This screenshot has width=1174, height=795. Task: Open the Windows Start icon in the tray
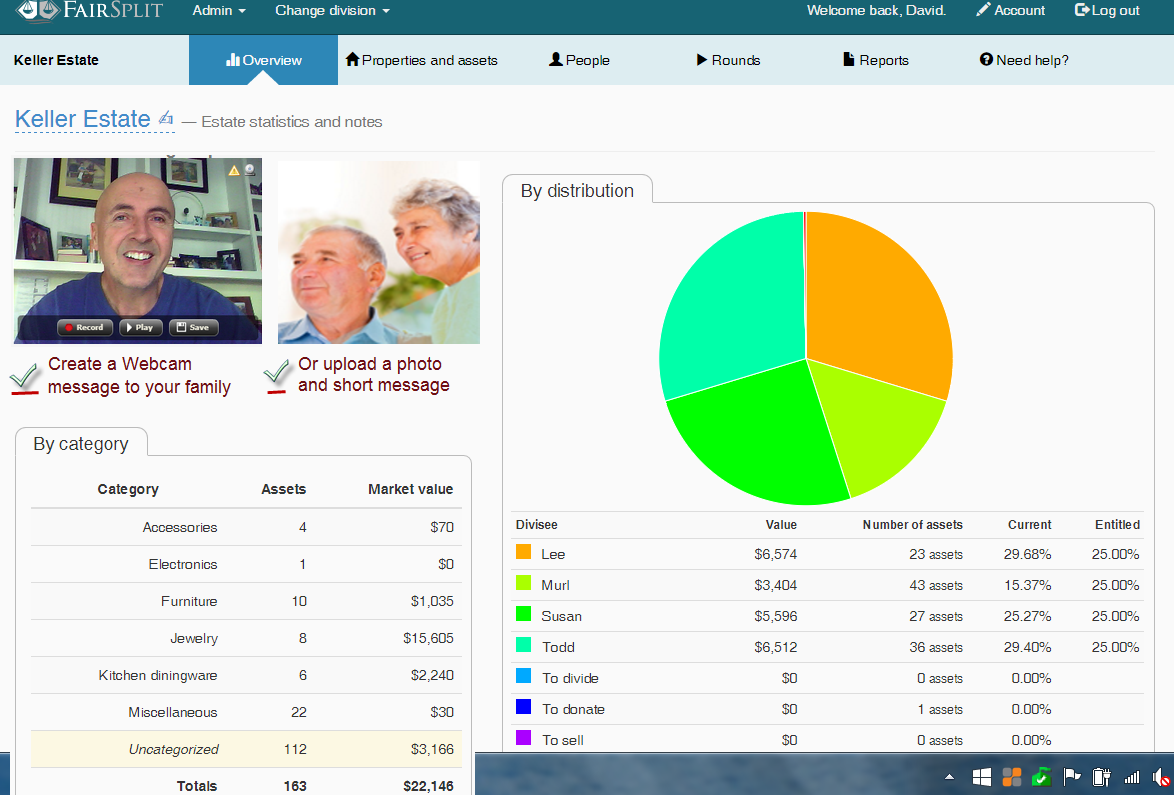coord(982,777)
